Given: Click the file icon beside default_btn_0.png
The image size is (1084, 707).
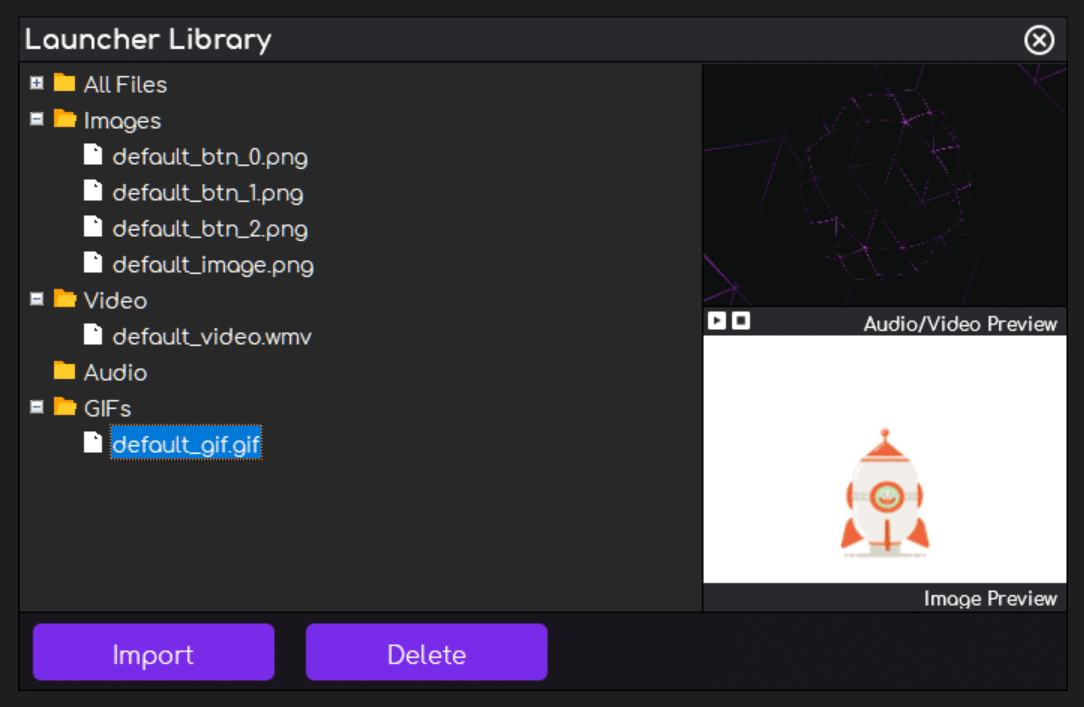Looking at the screenshot, I should (93, 156).
